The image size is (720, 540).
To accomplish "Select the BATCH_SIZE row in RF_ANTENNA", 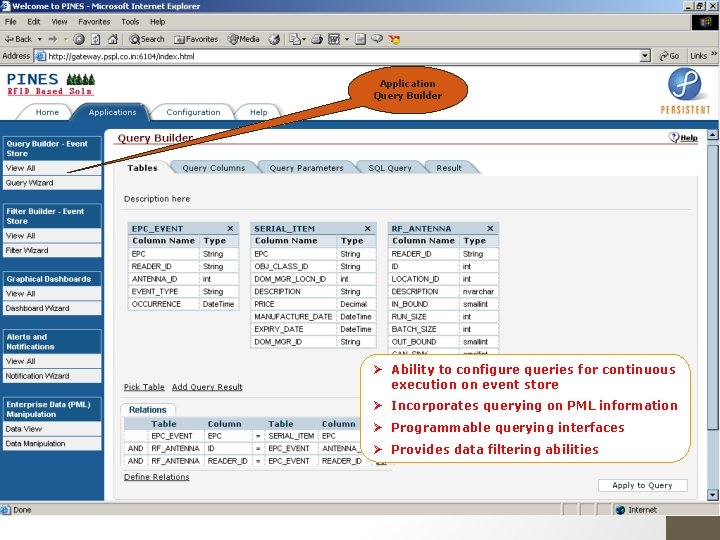I will [444, 329].
